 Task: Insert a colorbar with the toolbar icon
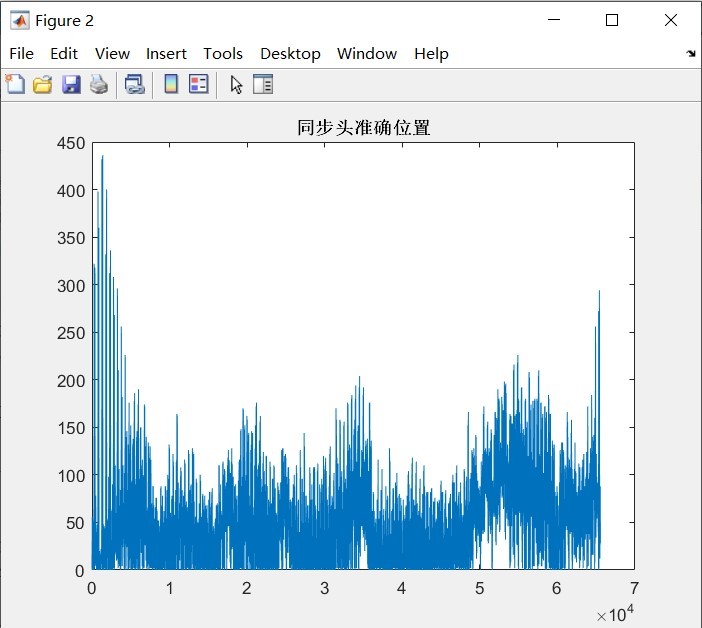click(171, 84)
